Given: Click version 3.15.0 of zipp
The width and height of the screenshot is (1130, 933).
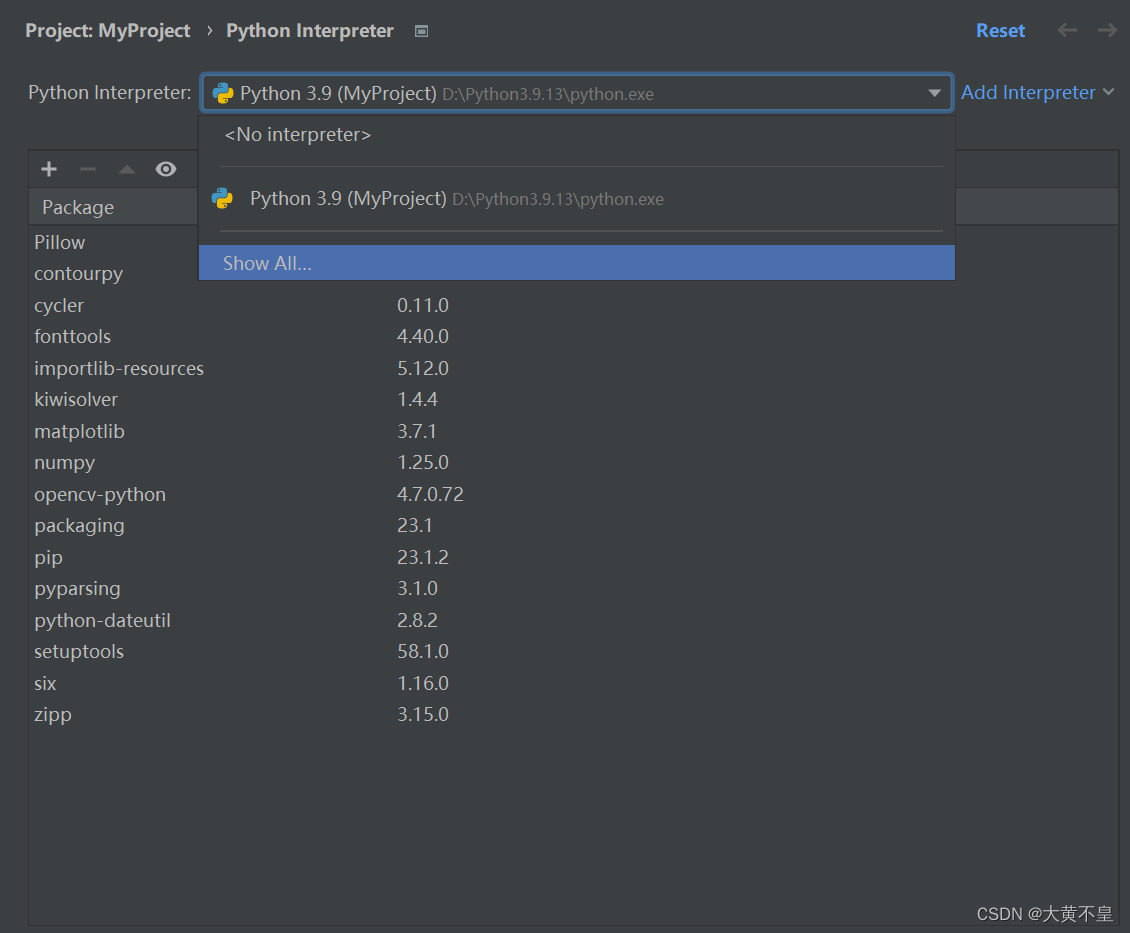Looking at the screenshot, I should [x=423, y=715].
